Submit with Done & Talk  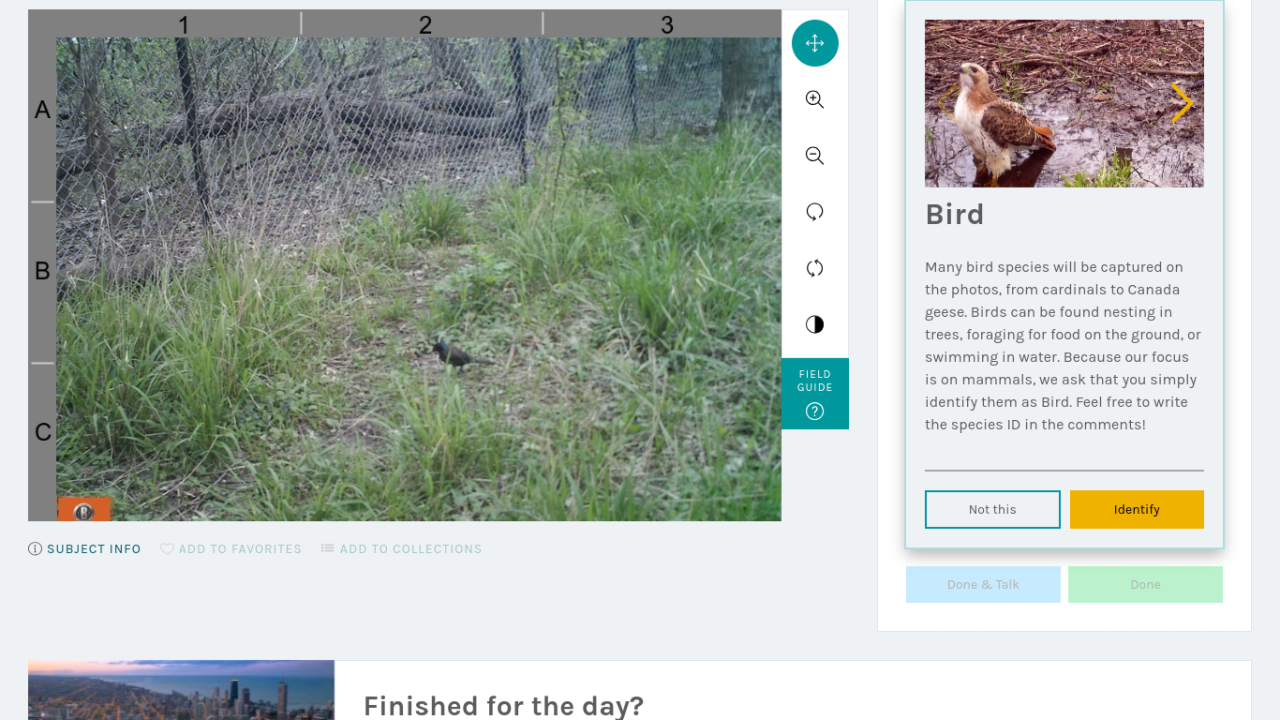(983, 584)
